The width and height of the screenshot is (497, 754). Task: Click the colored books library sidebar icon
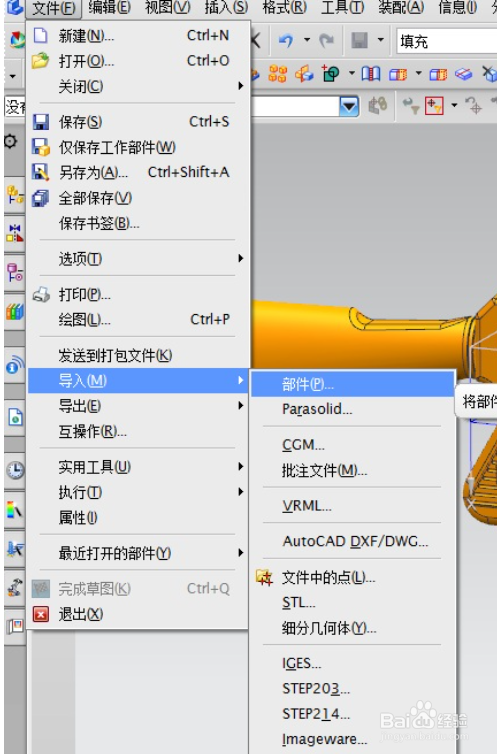[14, 312]
